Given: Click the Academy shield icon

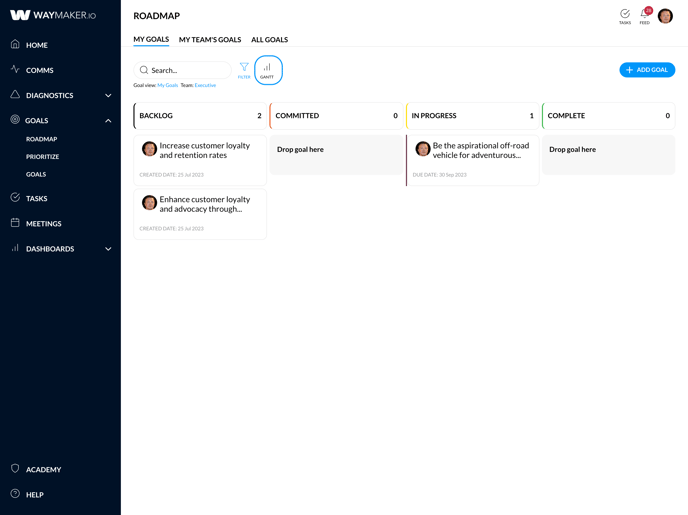Looking at the screenshot, I should [15, 469].
